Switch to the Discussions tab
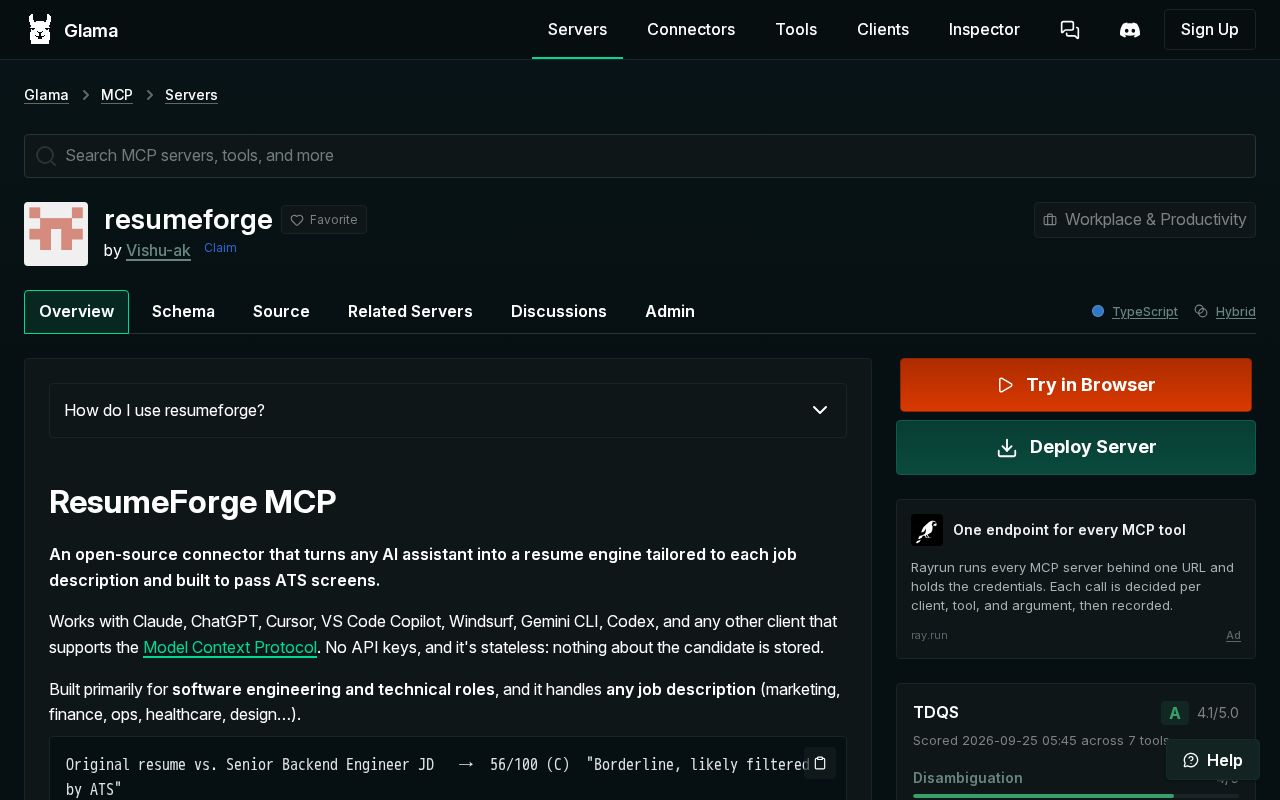Viewport: 1280px width, 800px height. [x=559, y=312]
